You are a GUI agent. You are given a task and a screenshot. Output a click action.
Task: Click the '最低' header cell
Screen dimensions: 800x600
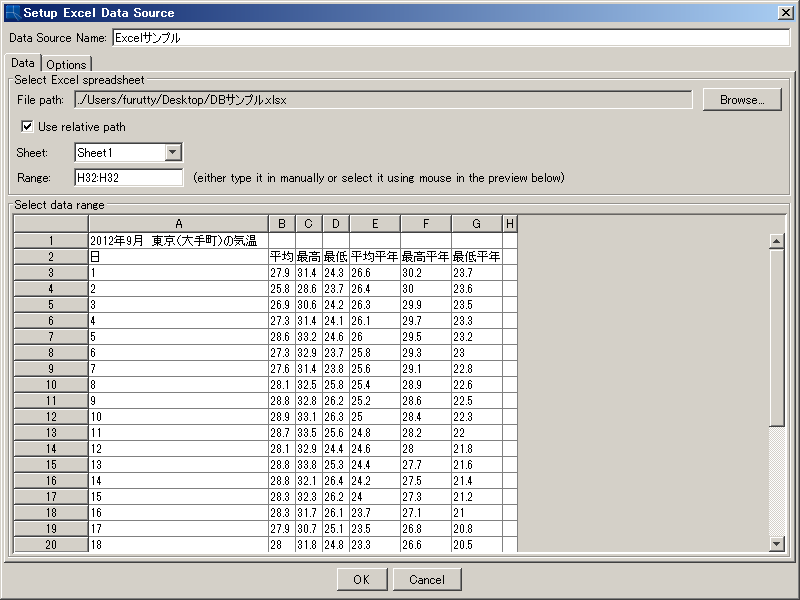(x=336, y=257)
